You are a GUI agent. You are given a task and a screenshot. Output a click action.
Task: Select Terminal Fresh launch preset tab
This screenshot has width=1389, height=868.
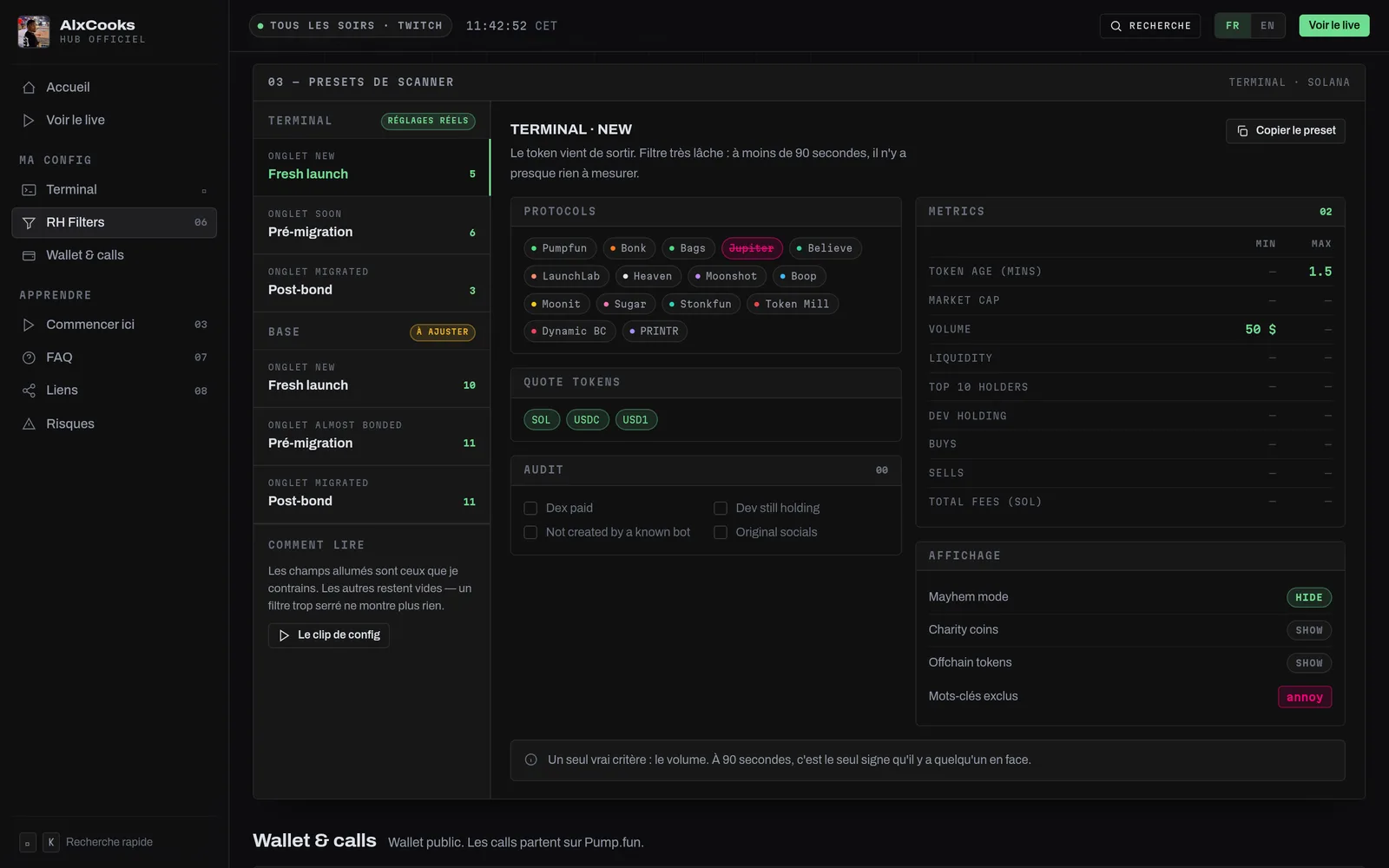click(x=372, y=167)
